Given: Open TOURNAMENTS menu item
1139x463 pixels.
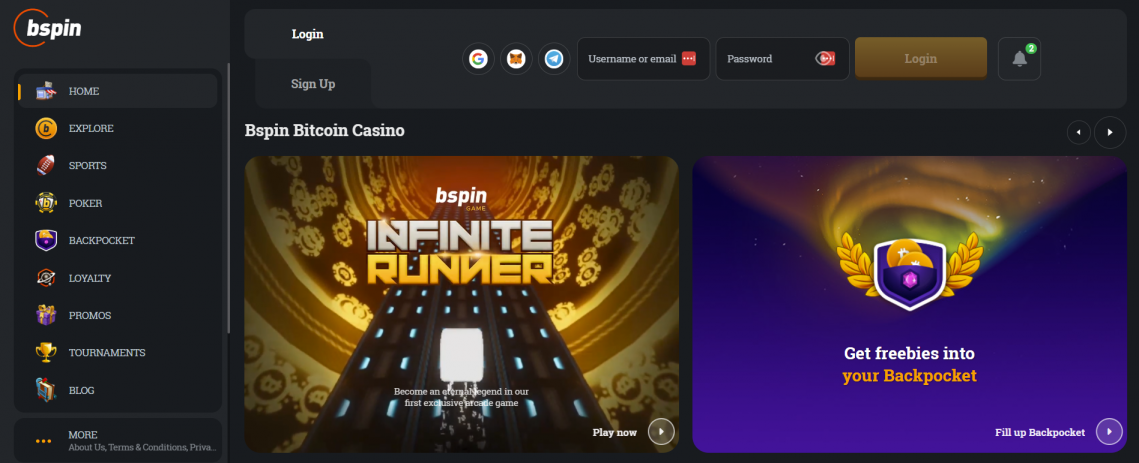Looking at the screenshot, I should click(118, 353).
